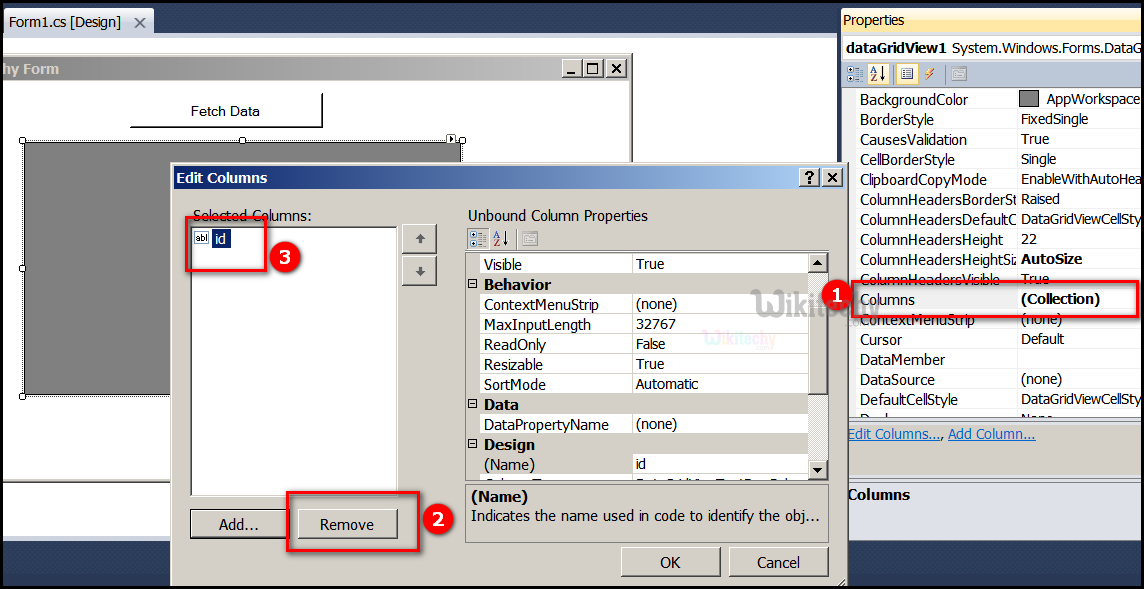The width and height of the screenshot is (1144, 589).
Task: Select the id column in Selected Columns
Action: (x=221, y=238)
